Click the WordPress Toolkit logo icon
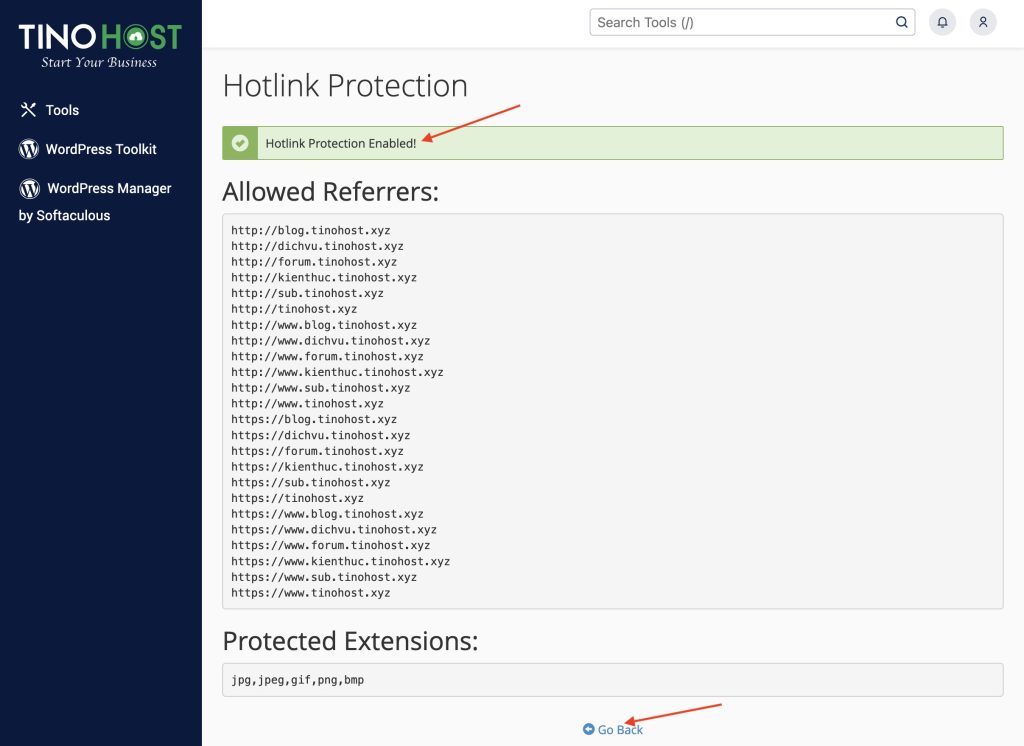This screenshot has height=746, width=1024. (x=29, y=149)
